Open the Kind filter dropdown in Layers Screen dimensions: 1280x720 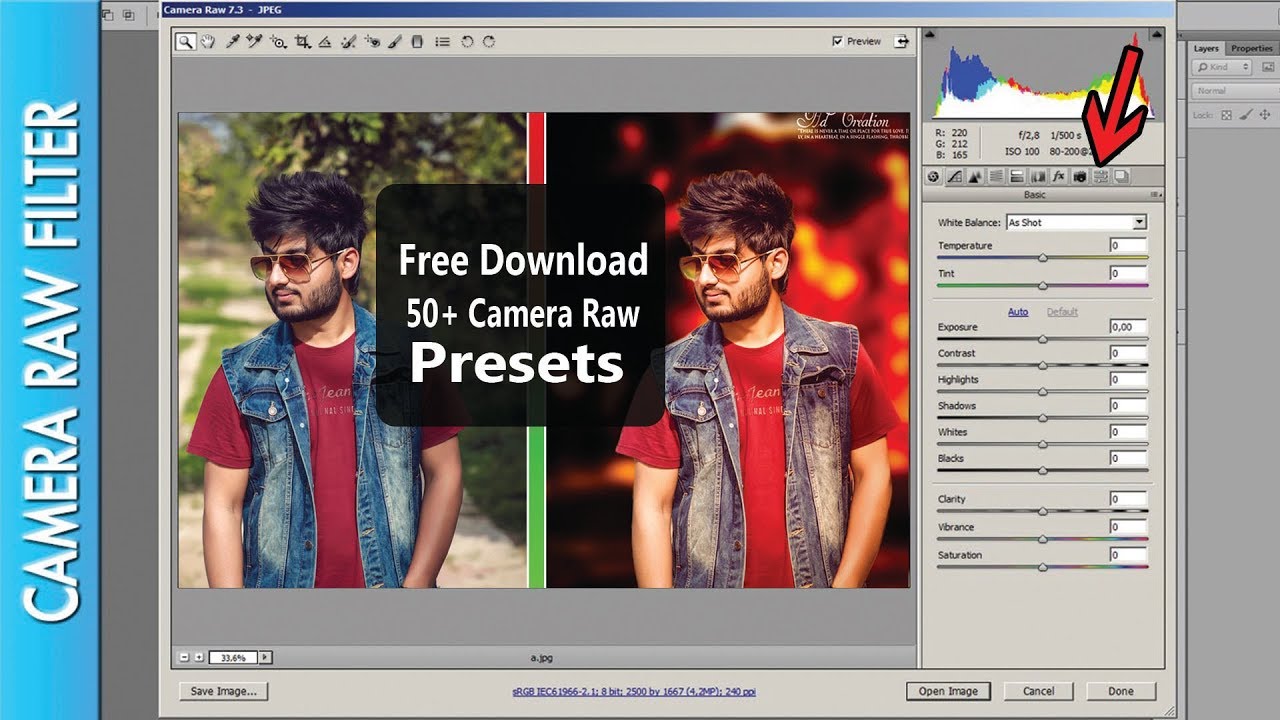pos(1221,67)
